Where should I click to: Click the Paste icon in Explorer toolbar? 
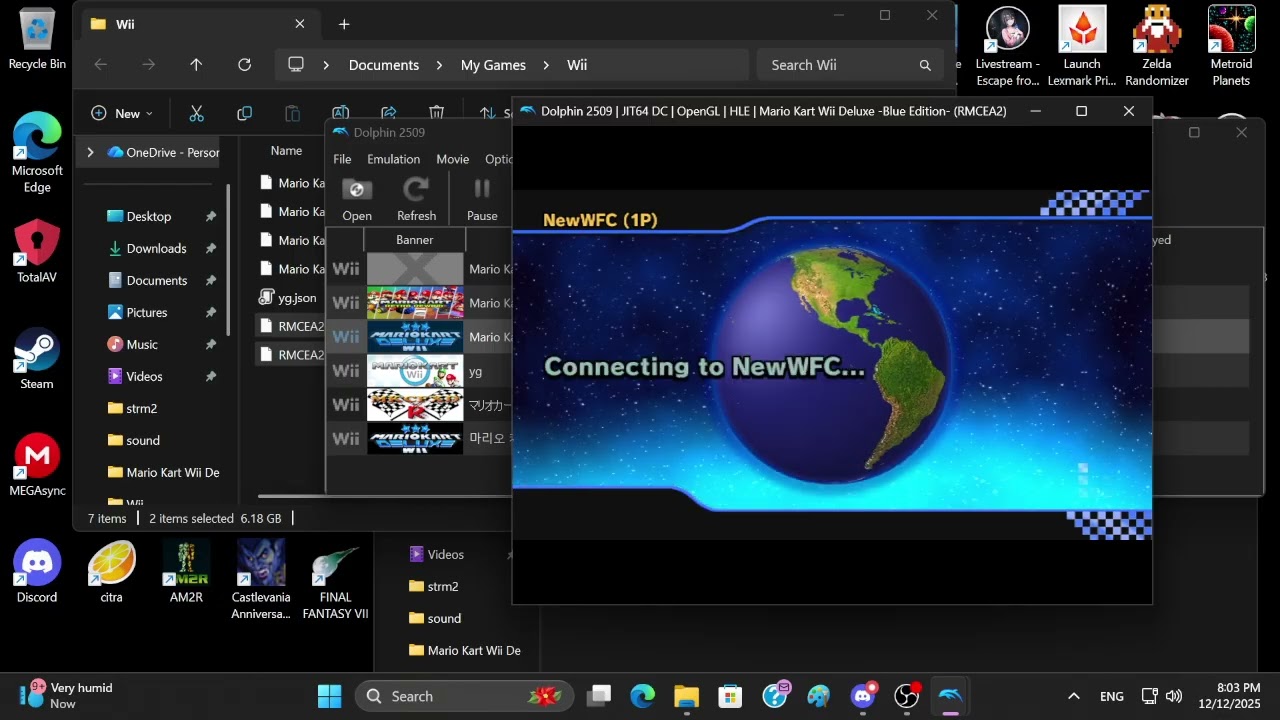coord(292,113)
